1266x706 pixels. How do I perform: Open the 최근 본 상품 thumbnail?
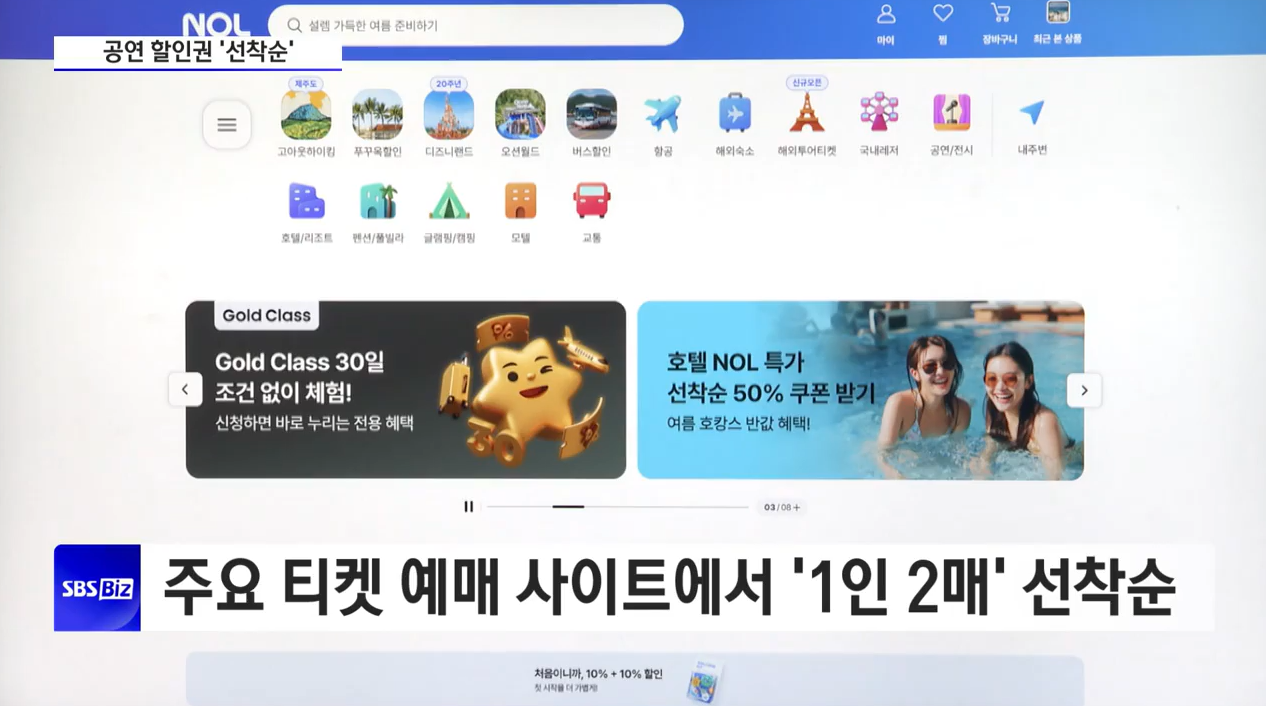tap(1058, 13)
